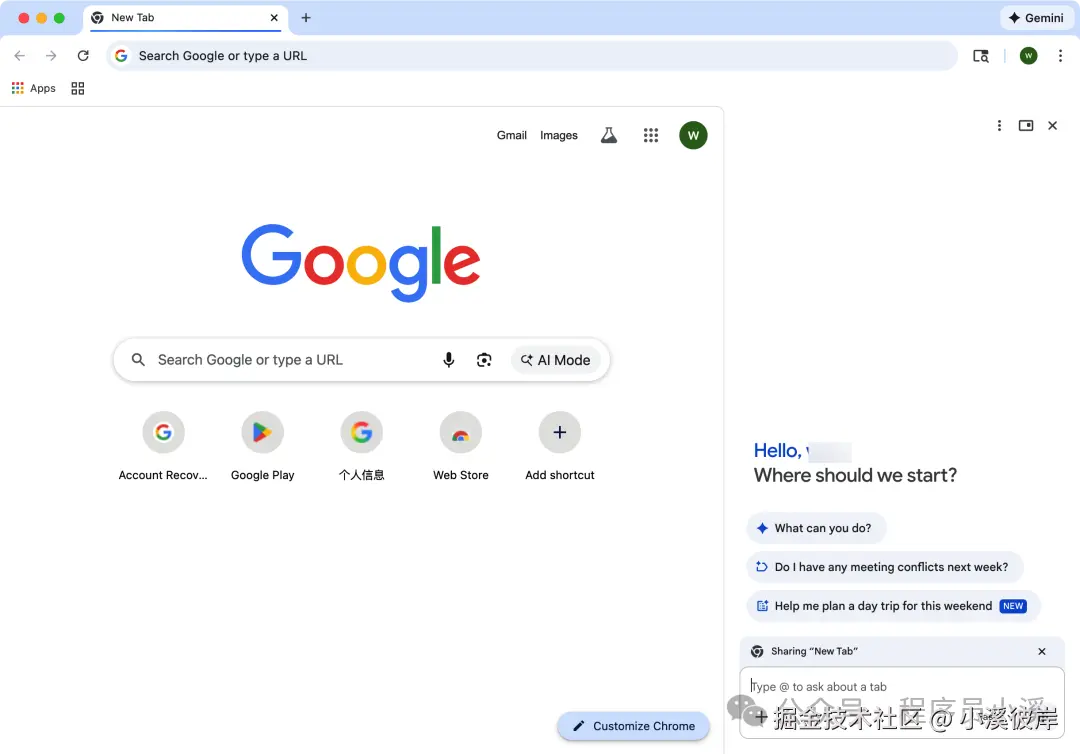Open a new tab with plus icon
Image resolution: width=1080 pixels, height=754 pixels.
point(306,18)
